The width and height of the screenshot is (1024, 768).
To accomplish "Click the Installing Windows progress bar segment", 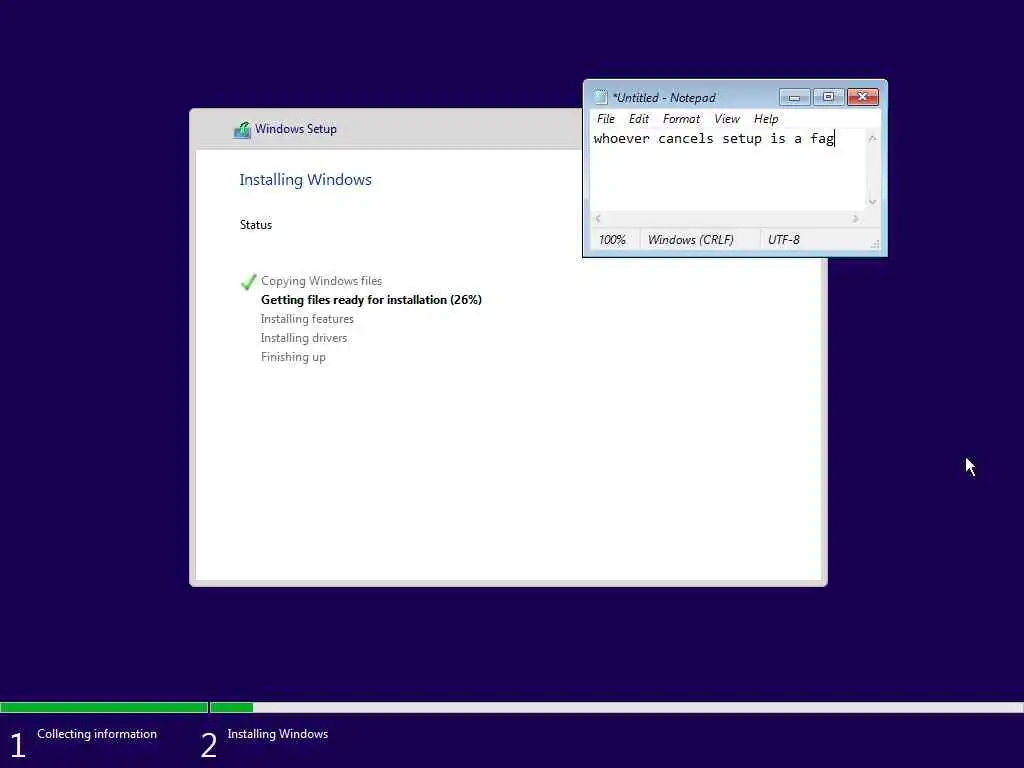I will point(616,707).
